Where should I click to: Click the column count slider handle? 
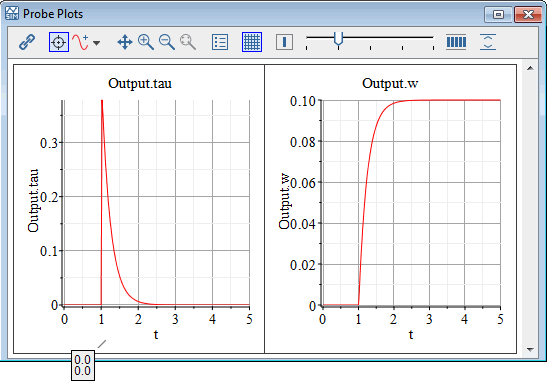tap(338, 38)
